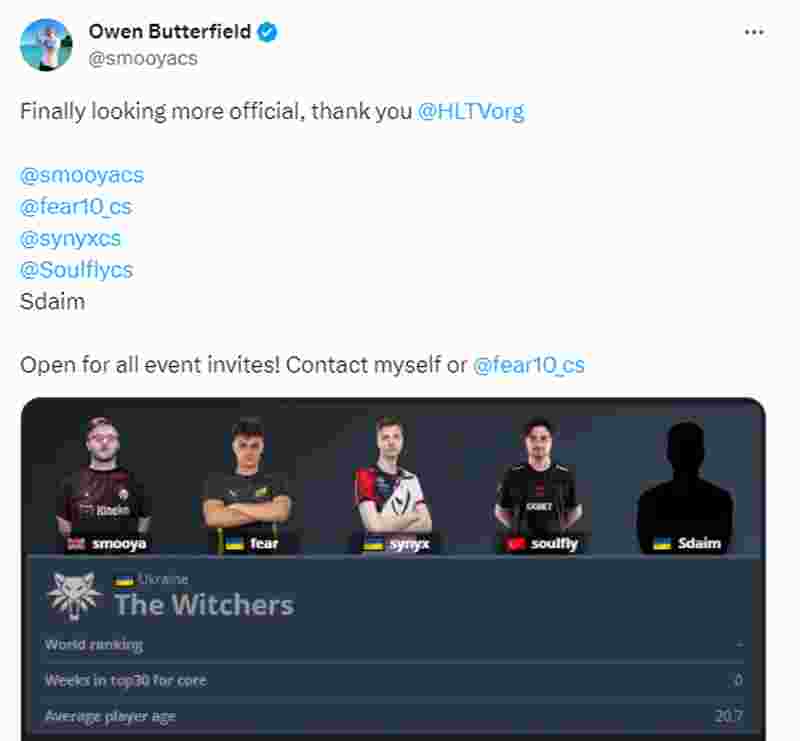Click The Witchers team name
The width and height of the screenshot is (800, 741).
point(204,605)
